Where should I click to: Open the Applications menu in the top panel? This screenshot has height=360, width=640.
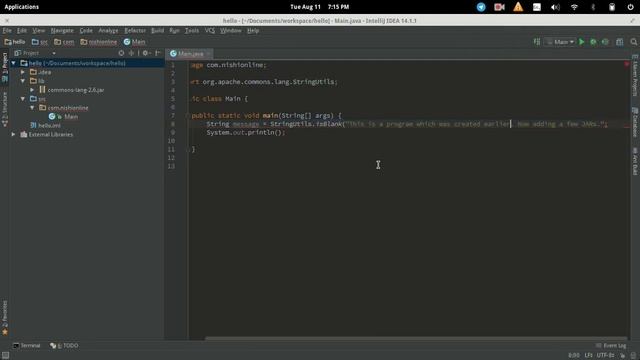[22, 7]
